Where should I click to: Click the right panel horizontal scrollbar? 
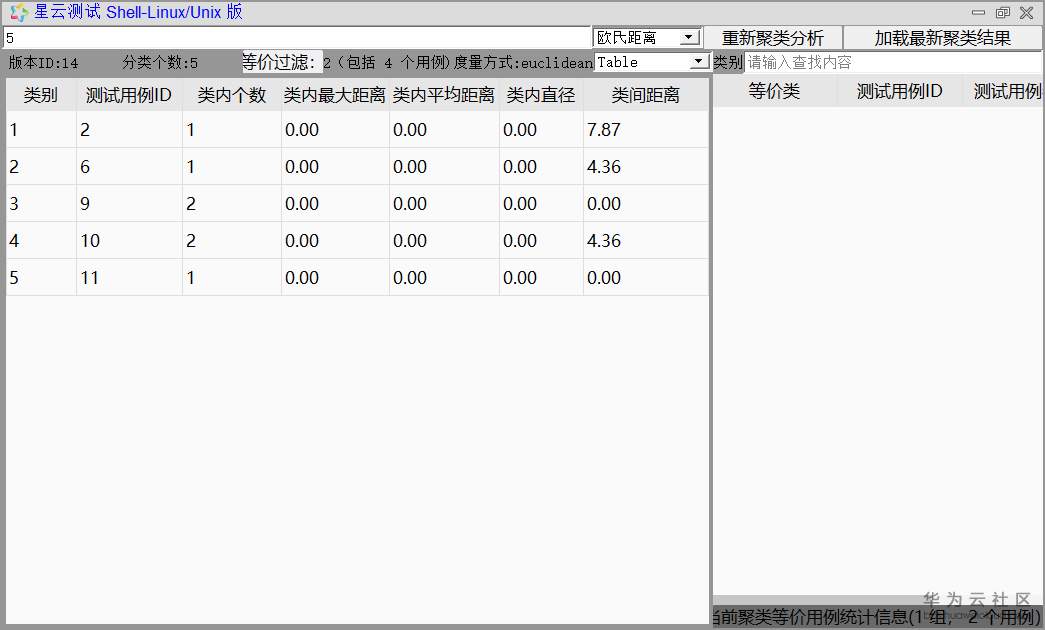[x=877, y=600]
